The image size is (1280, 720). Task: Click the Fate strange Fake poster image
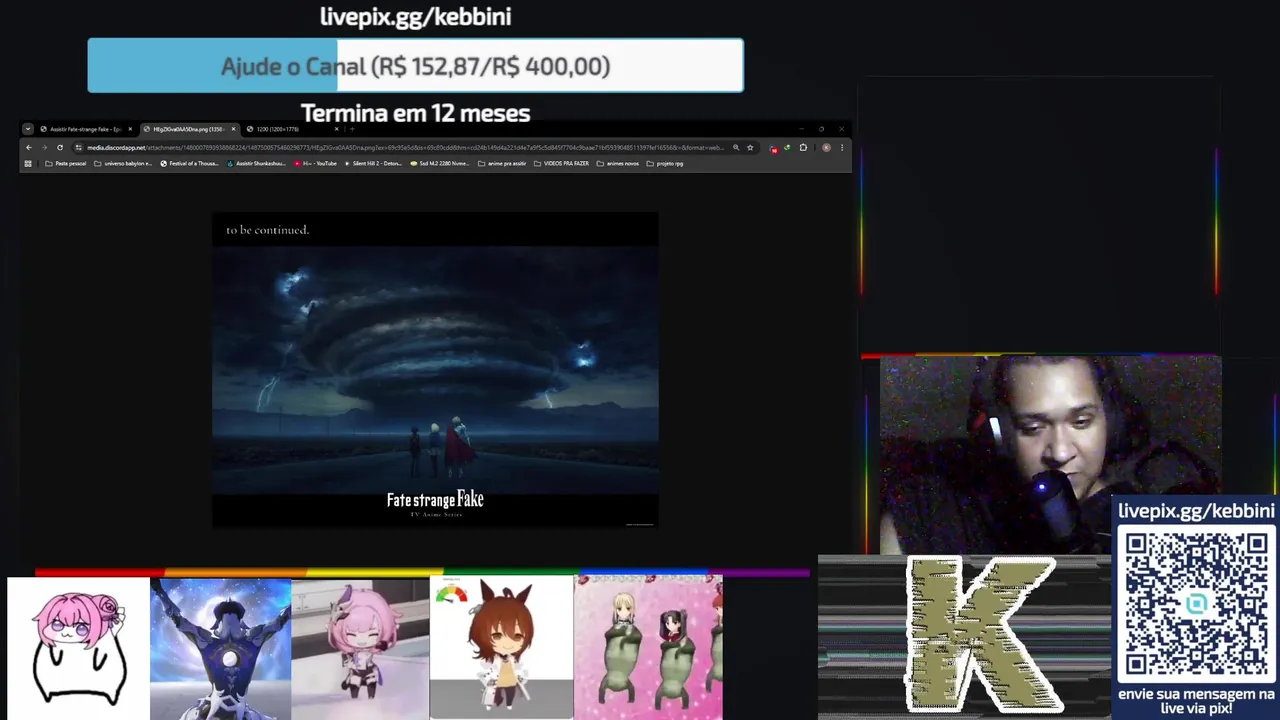[x=435, y=370]
